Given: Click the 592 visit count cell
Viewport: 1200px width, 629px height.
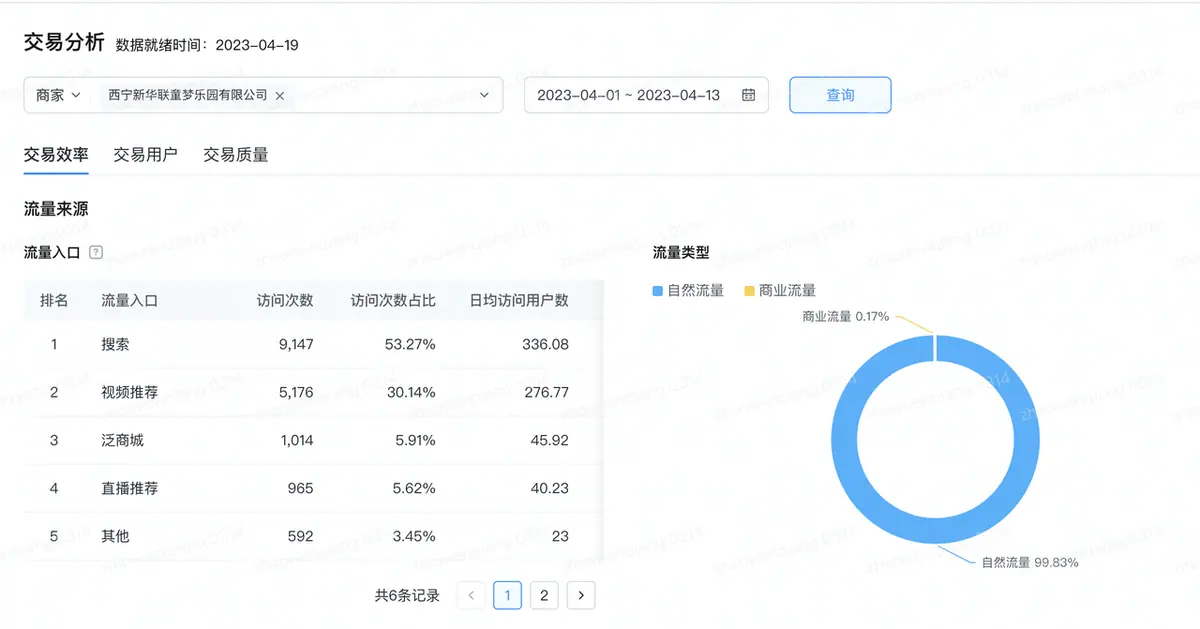Looking at the screenshot, I should [x=301, y=536].
